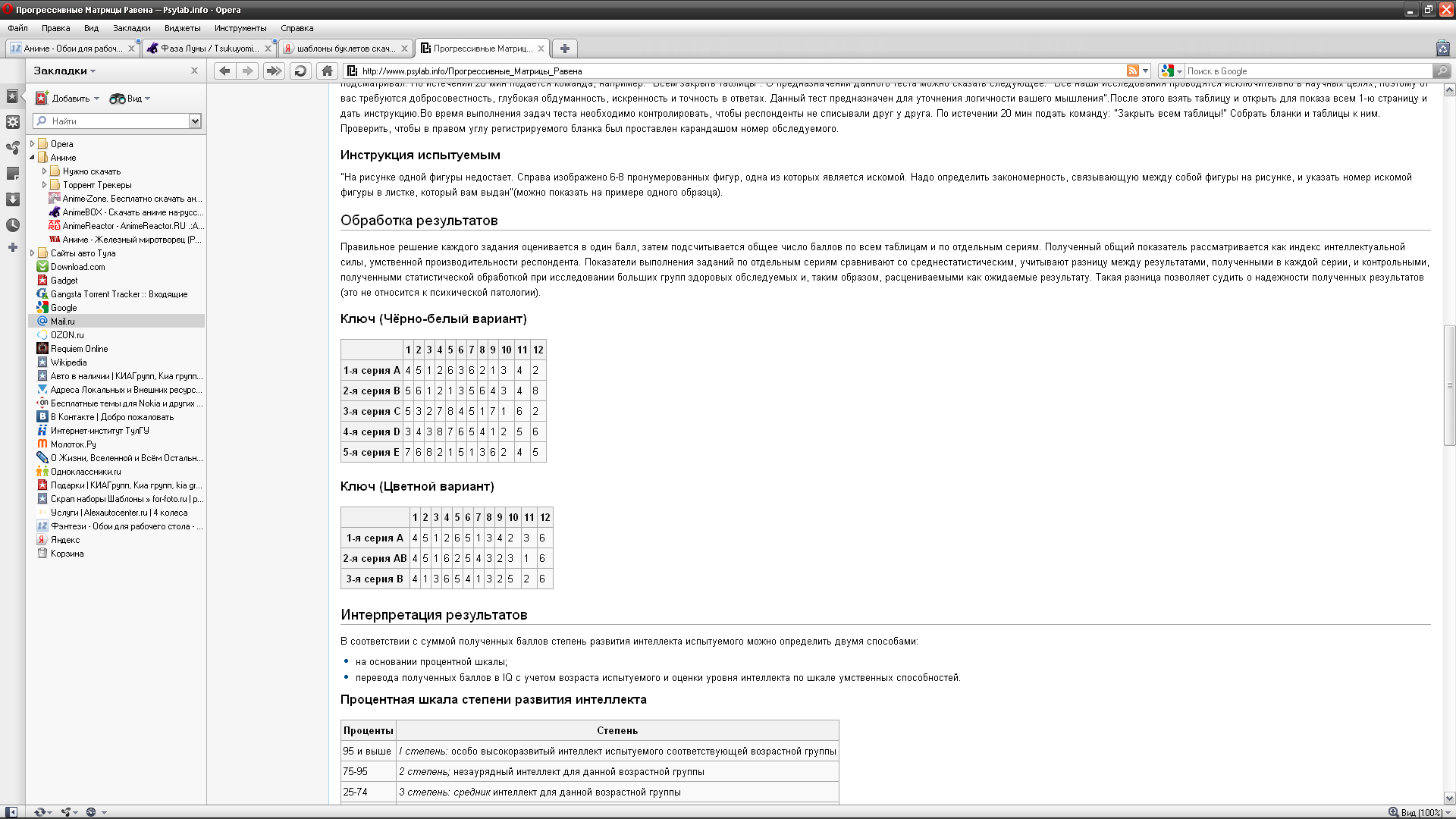Click the Fast Forward button
This screenshot has width=1456, height=819.
pyautogui.click(x=274, y=71)
